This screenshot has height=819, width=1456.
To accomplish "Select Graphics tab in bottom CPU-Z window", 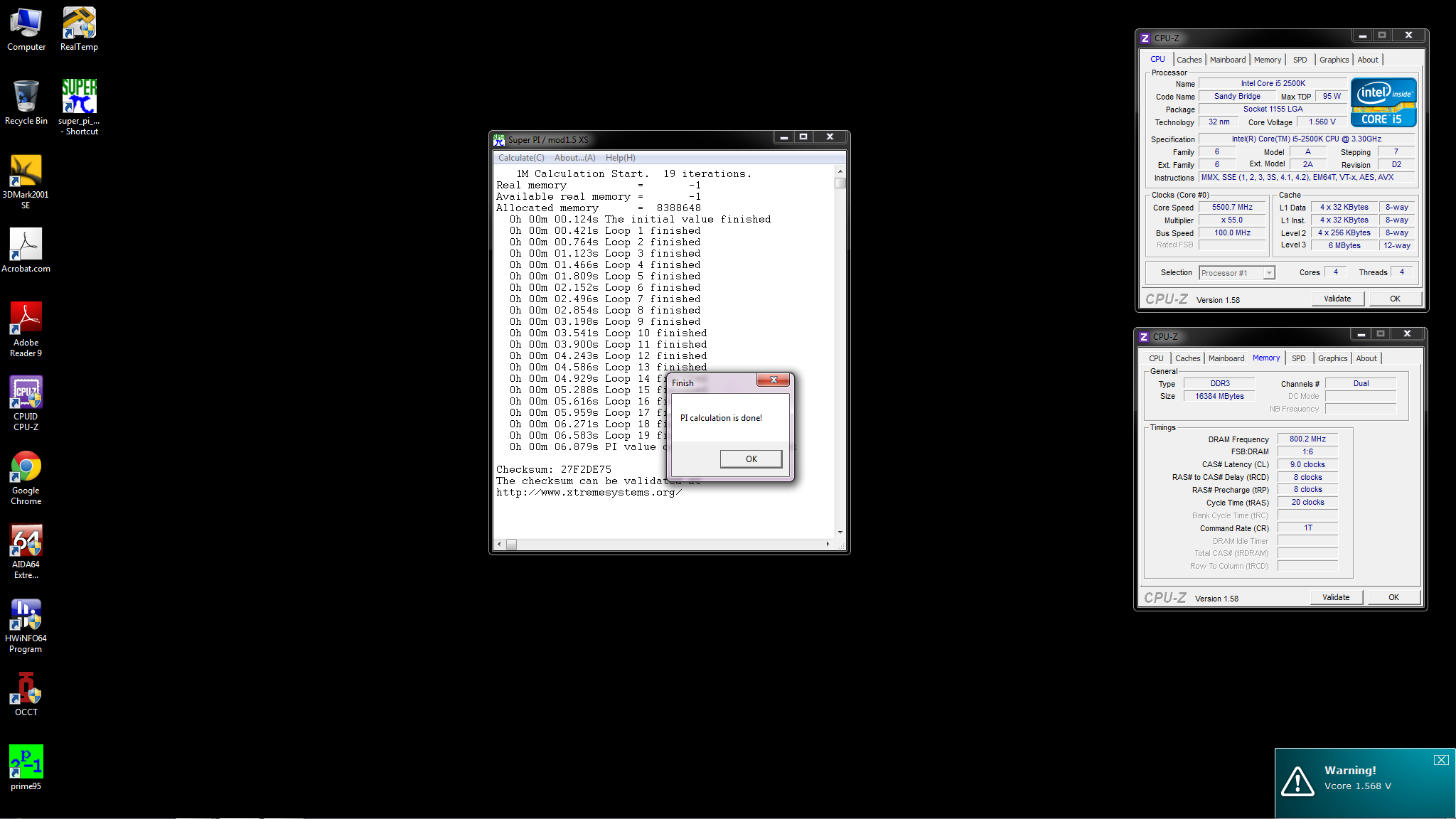I will (1332, 358).
